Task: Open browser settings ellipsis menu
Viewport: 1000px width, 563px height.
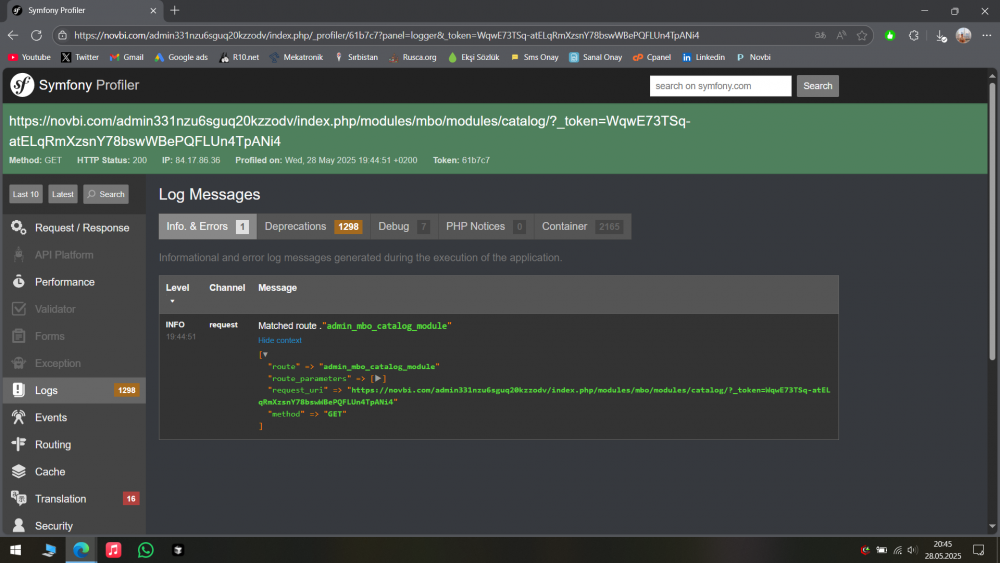Action: tap(987, 36)
